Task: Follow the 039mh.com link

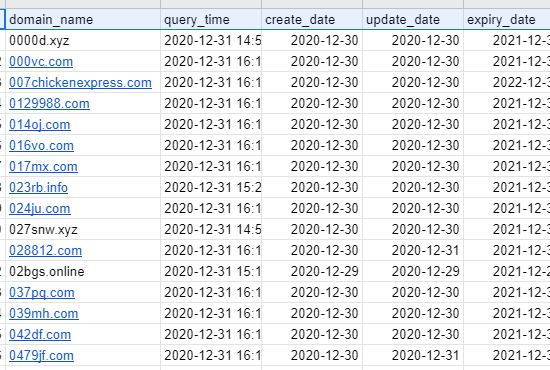Action: pos(43,314)
